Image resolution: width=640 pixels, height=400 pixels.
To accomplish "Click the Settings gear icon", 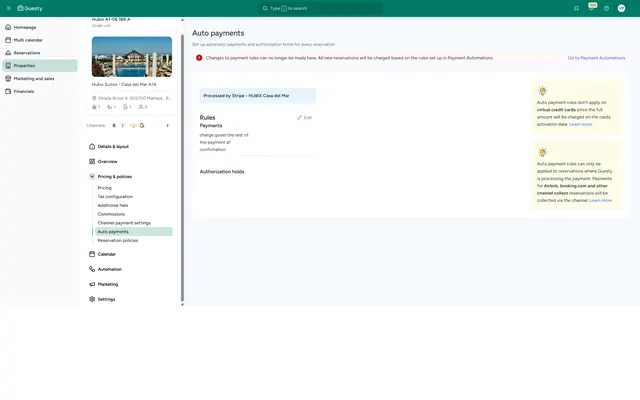I will point(92,299).
